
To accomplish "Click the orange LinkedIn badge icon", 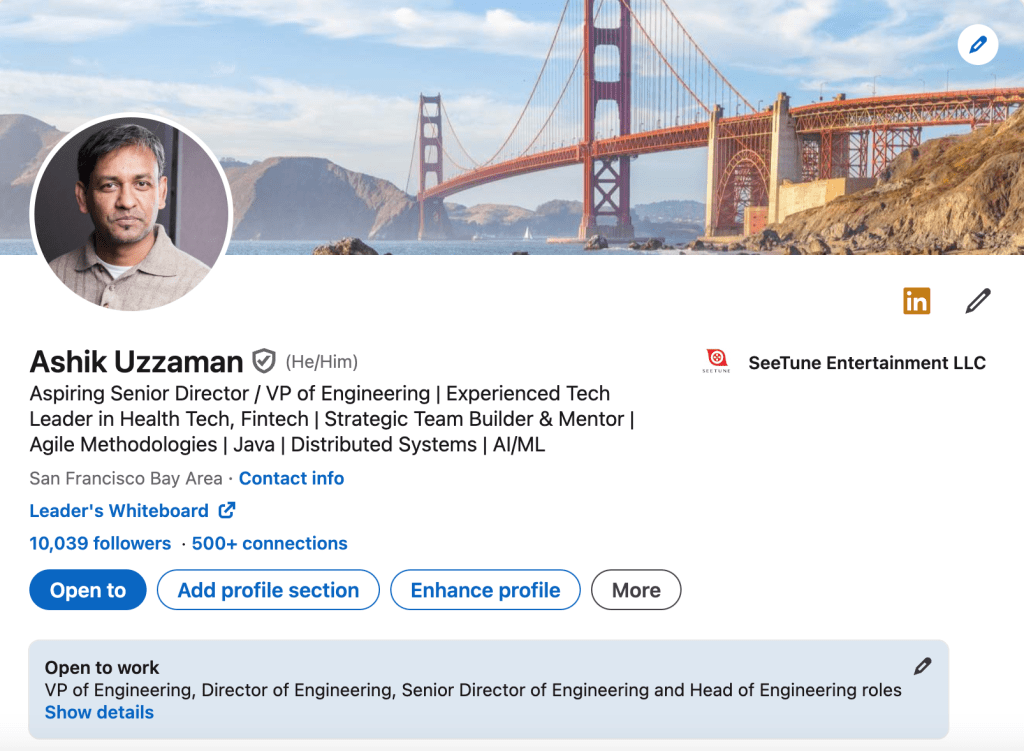I will point(916,300).
